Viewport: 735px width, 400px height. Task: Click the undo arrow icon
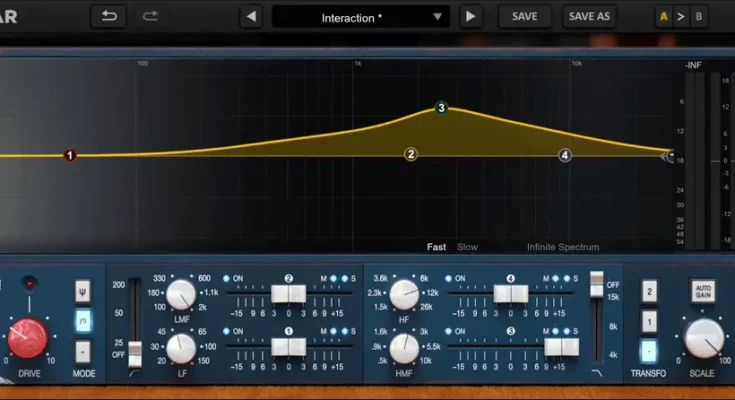[108, 17]
